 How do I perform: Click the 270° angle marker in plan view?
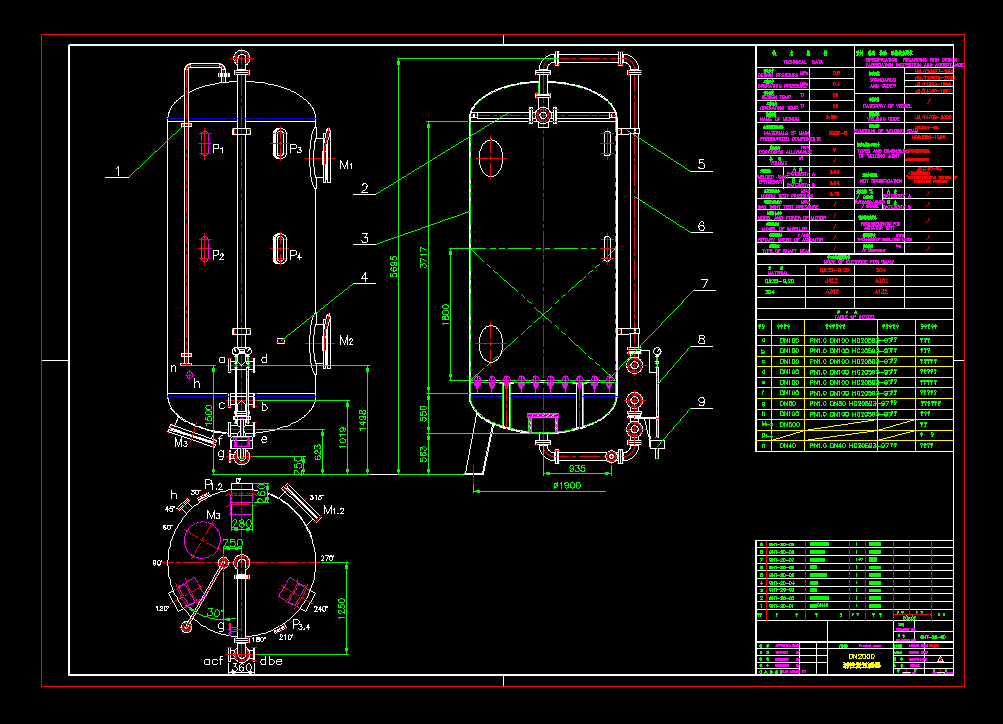tap(327, 558)
